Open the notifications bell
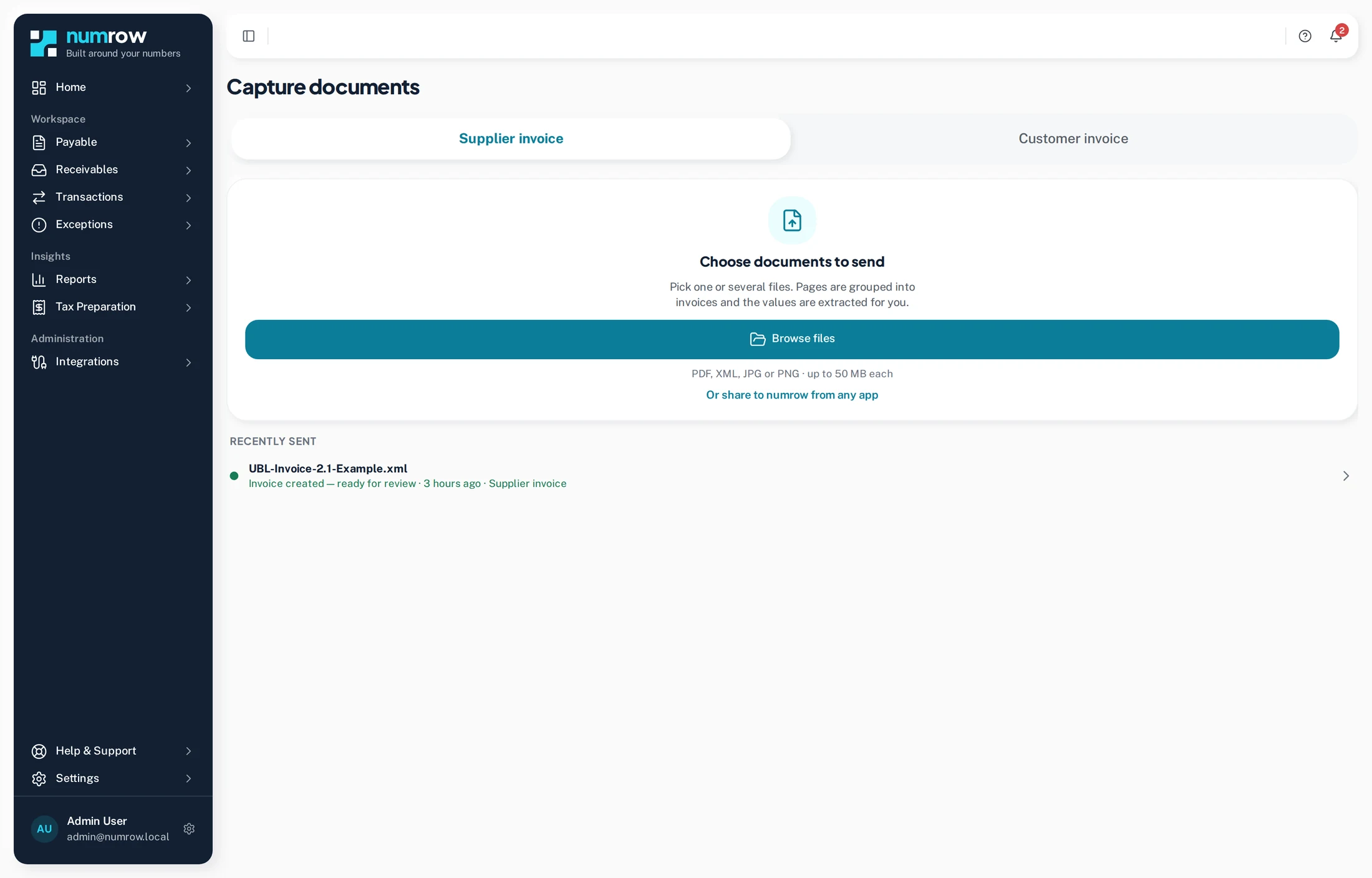This screenshot has width=1372, height=878. 1335,36
